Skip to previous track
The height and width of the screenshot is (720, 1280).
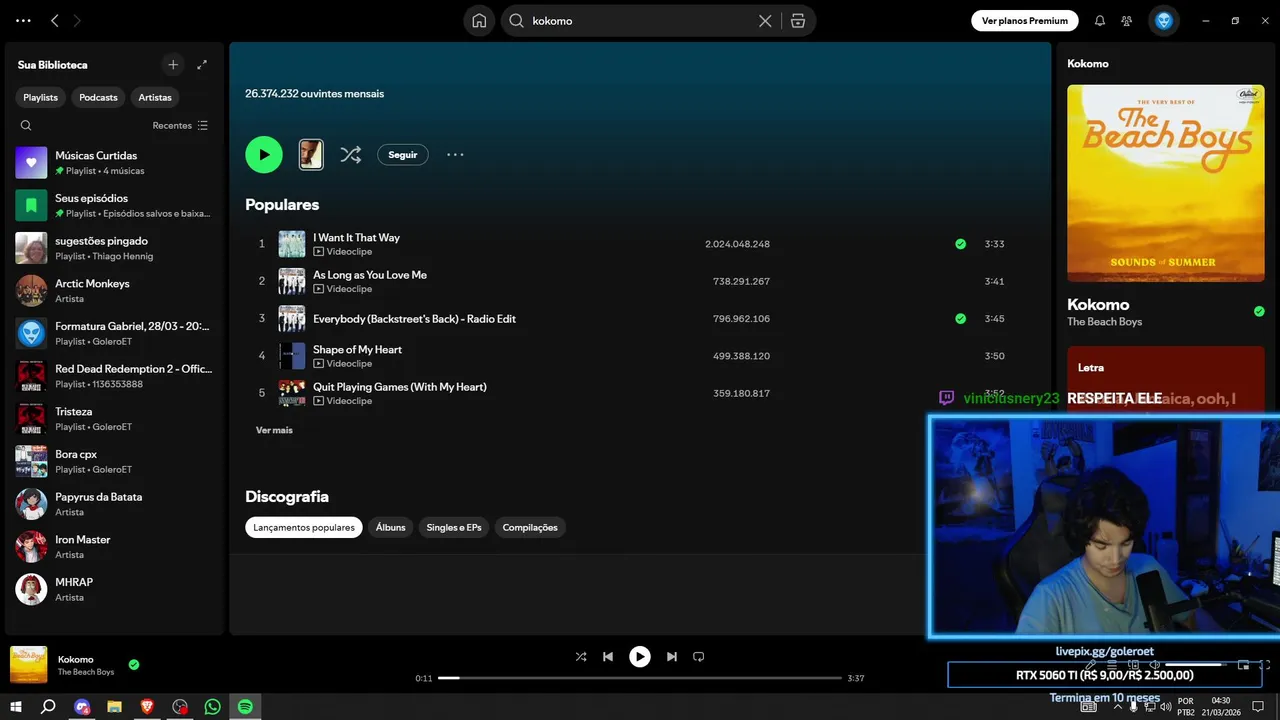click(608, 657)
